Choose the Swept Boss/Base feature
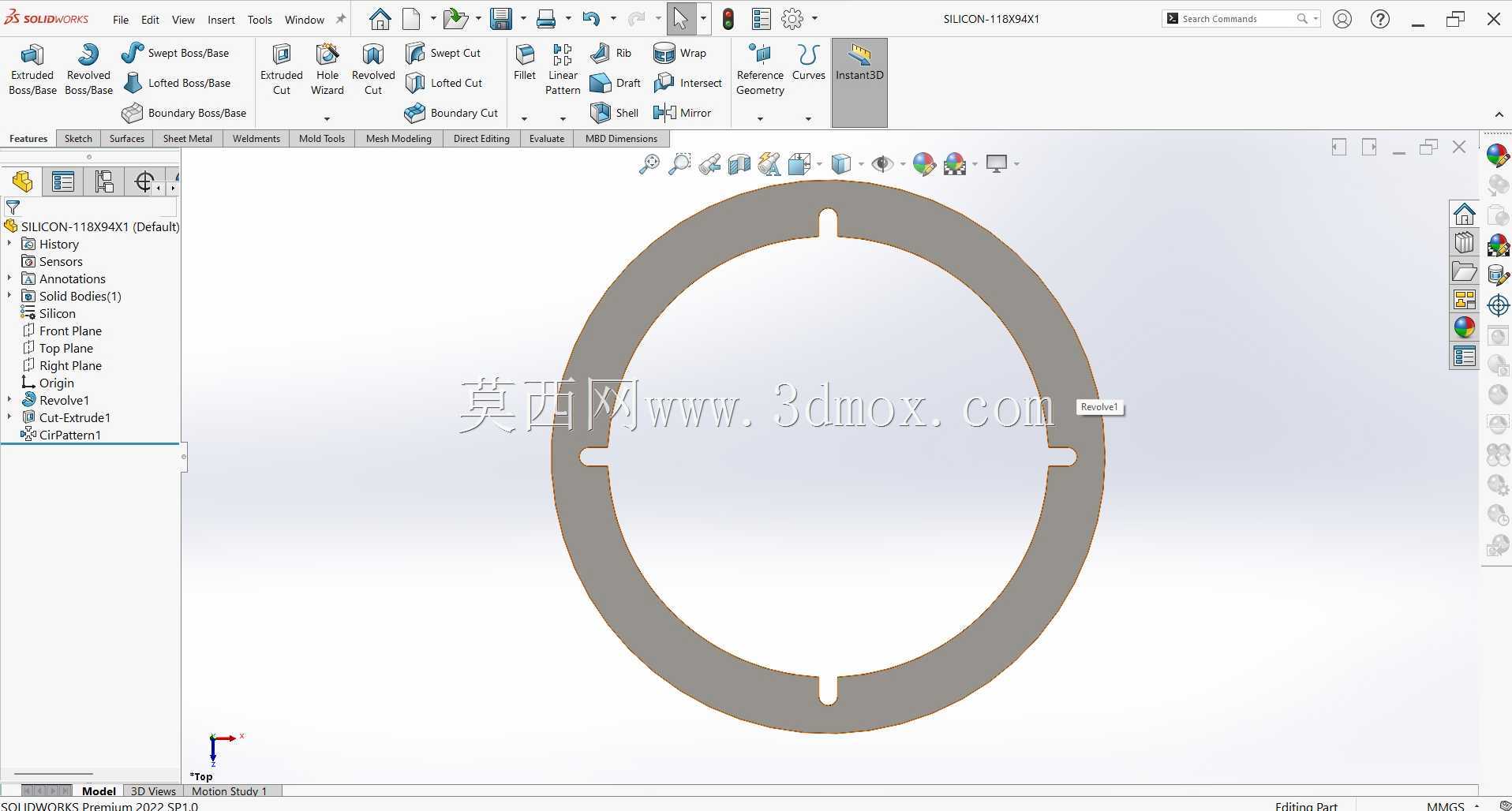The height and width of the screenshot is (811, 1512). coord(175,53)
